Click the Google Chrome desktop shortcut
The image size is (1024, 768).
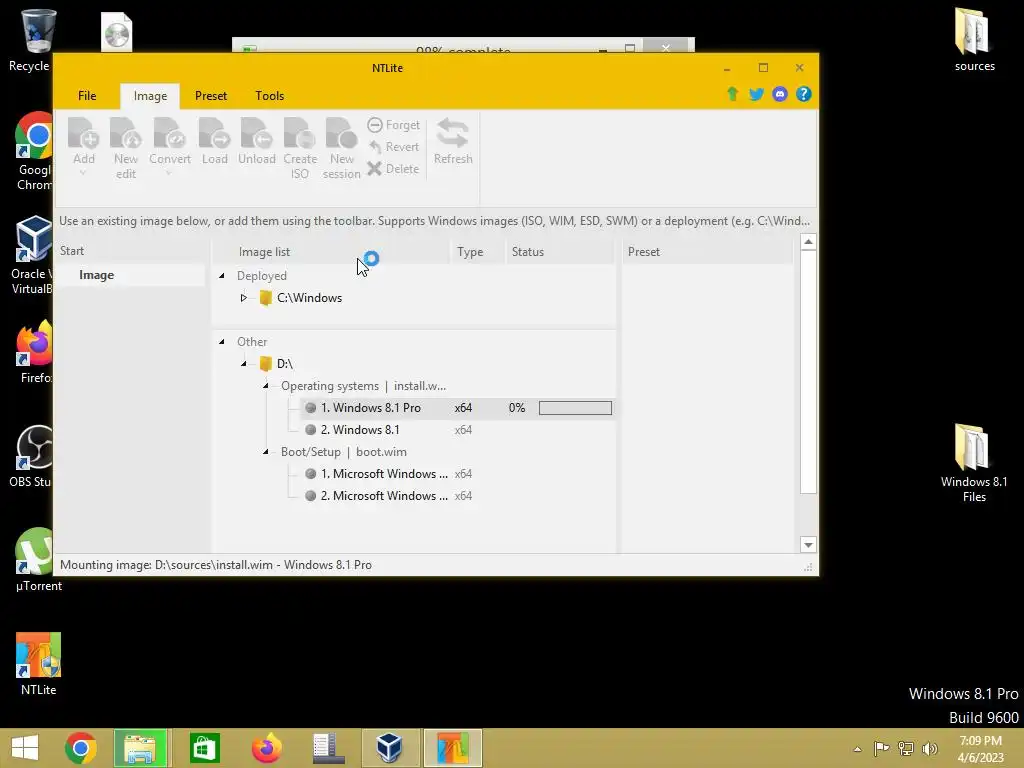point(34,152)
